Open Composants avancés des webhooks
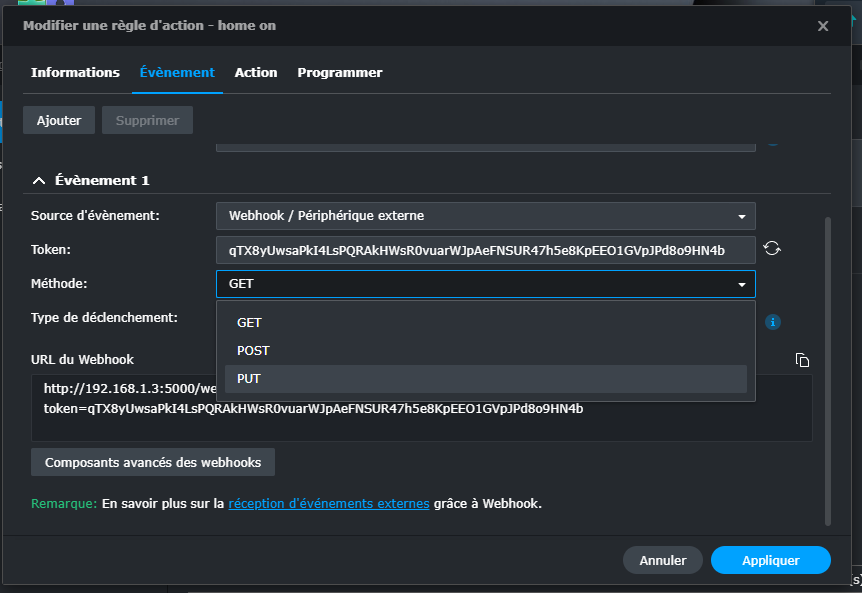862x593 pixels. coord(153,462)
